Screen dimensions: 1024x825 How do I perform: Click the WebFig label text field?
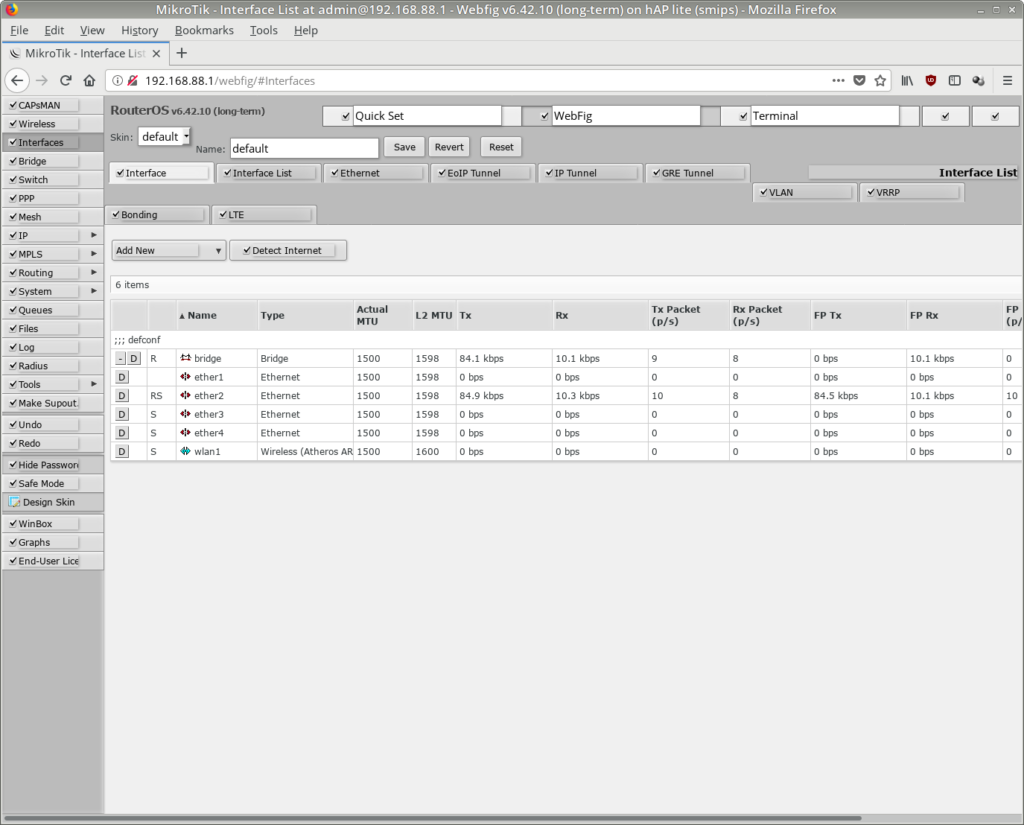point(626,116)
